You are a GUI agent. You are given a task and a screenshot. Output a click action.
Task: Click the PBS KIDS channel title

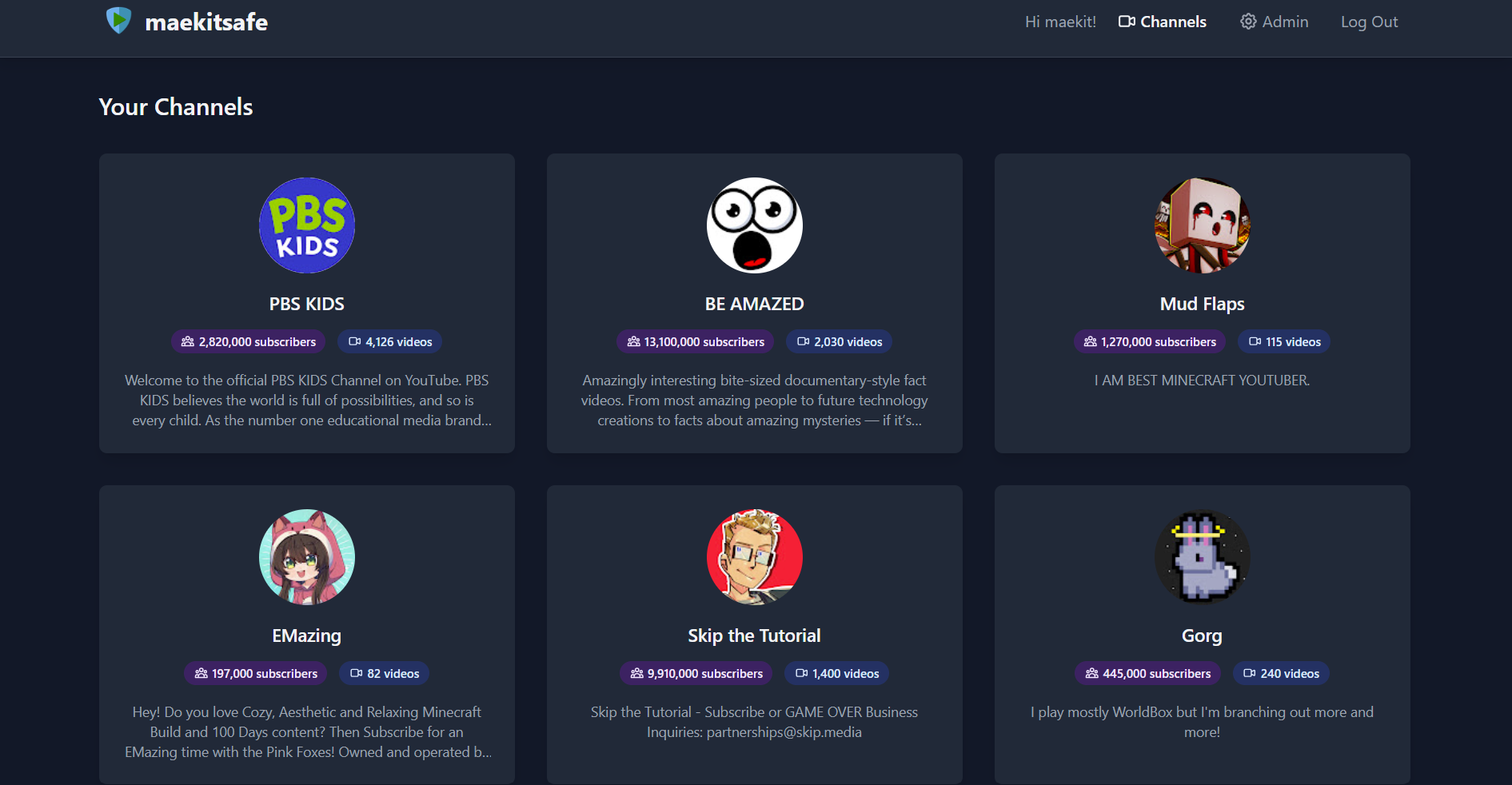307,304
